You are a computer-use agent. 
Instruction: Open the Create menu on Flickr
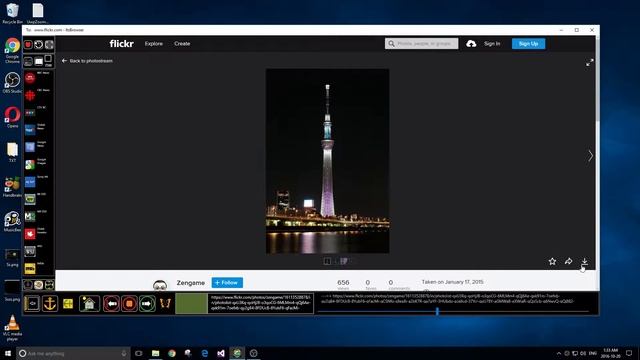[x=182, y=44]
